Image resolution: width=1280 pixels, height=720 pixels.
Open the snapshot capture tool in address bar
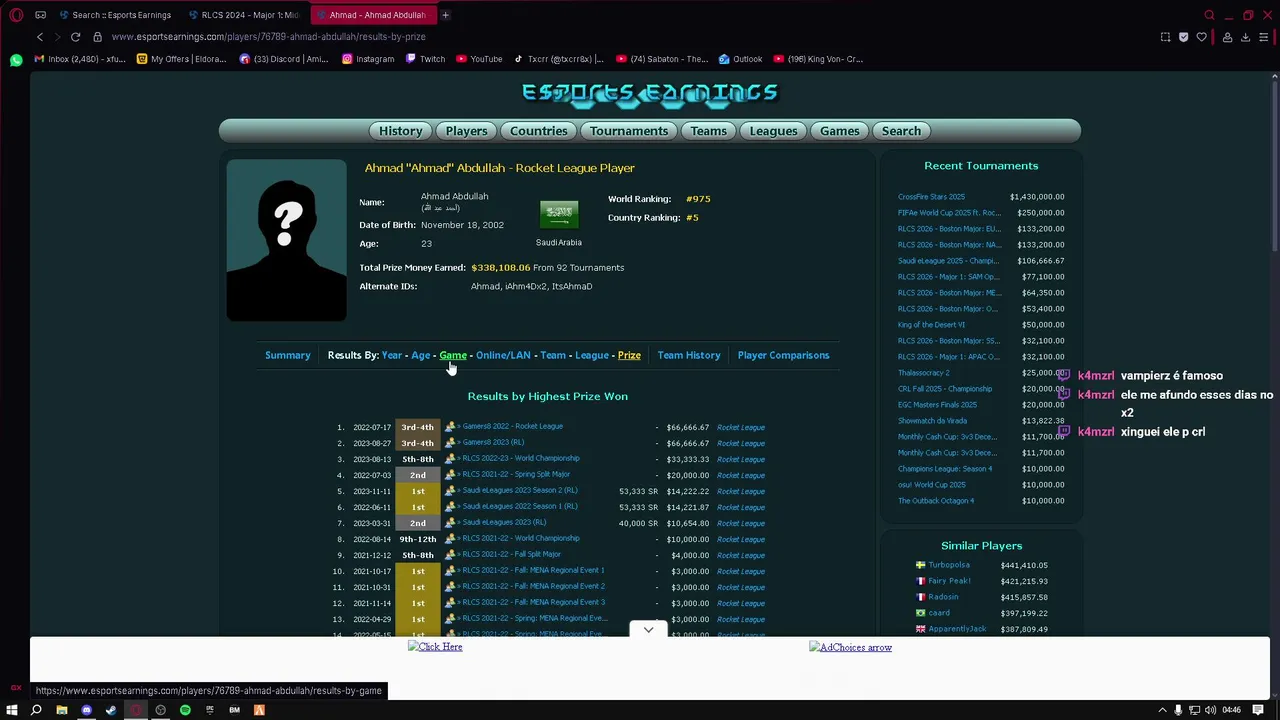pyautogui.click(x=1165, y=37)
